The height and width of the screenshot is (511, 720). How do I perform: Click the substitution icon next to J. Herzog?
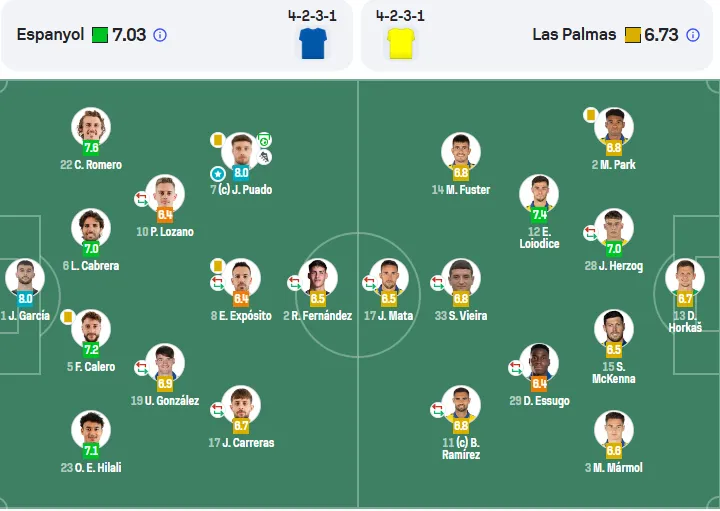pos(591,232)
